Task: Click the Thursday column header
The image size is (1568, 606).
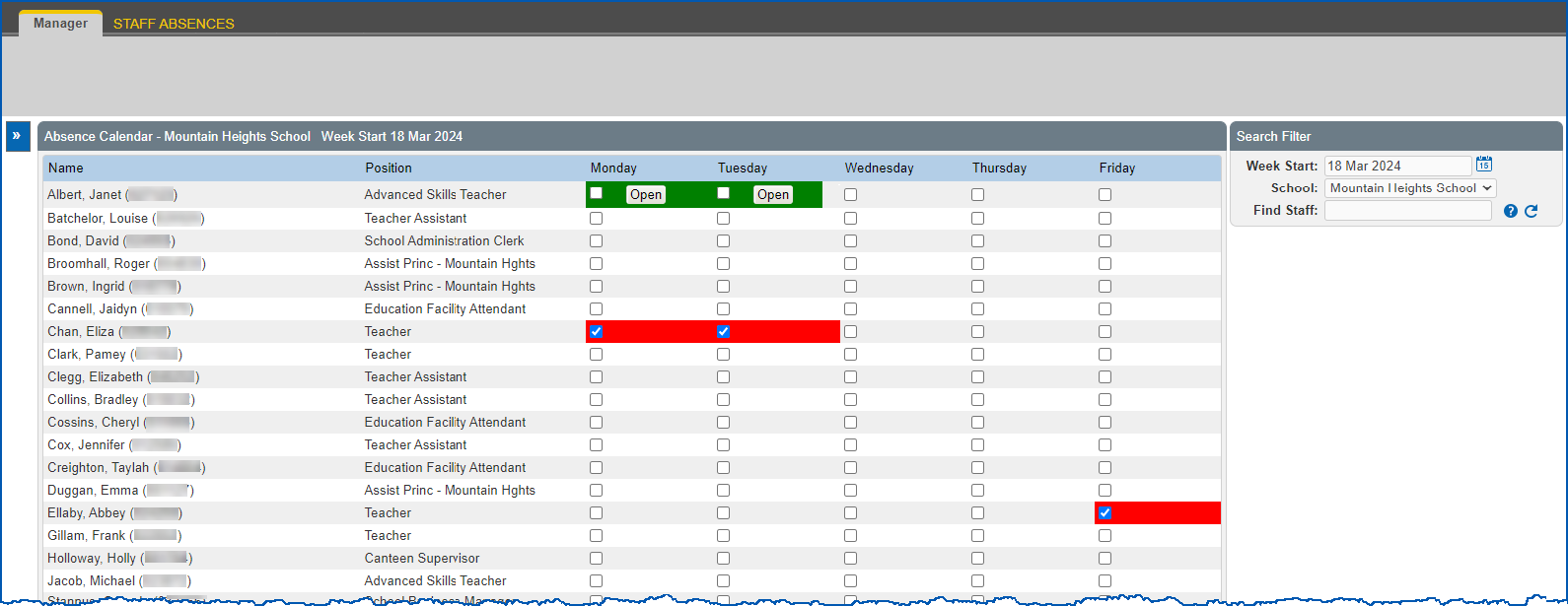Action: click(999, 168)
